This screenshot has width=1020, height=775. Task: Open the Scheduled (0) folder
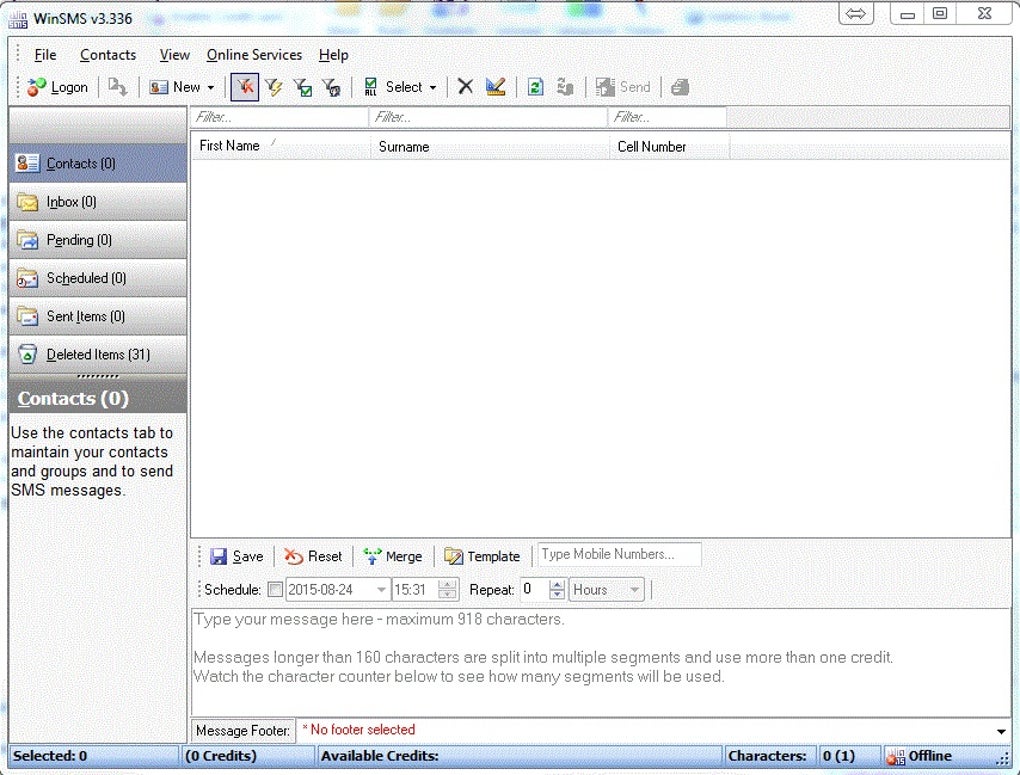[x=98, y=278]
